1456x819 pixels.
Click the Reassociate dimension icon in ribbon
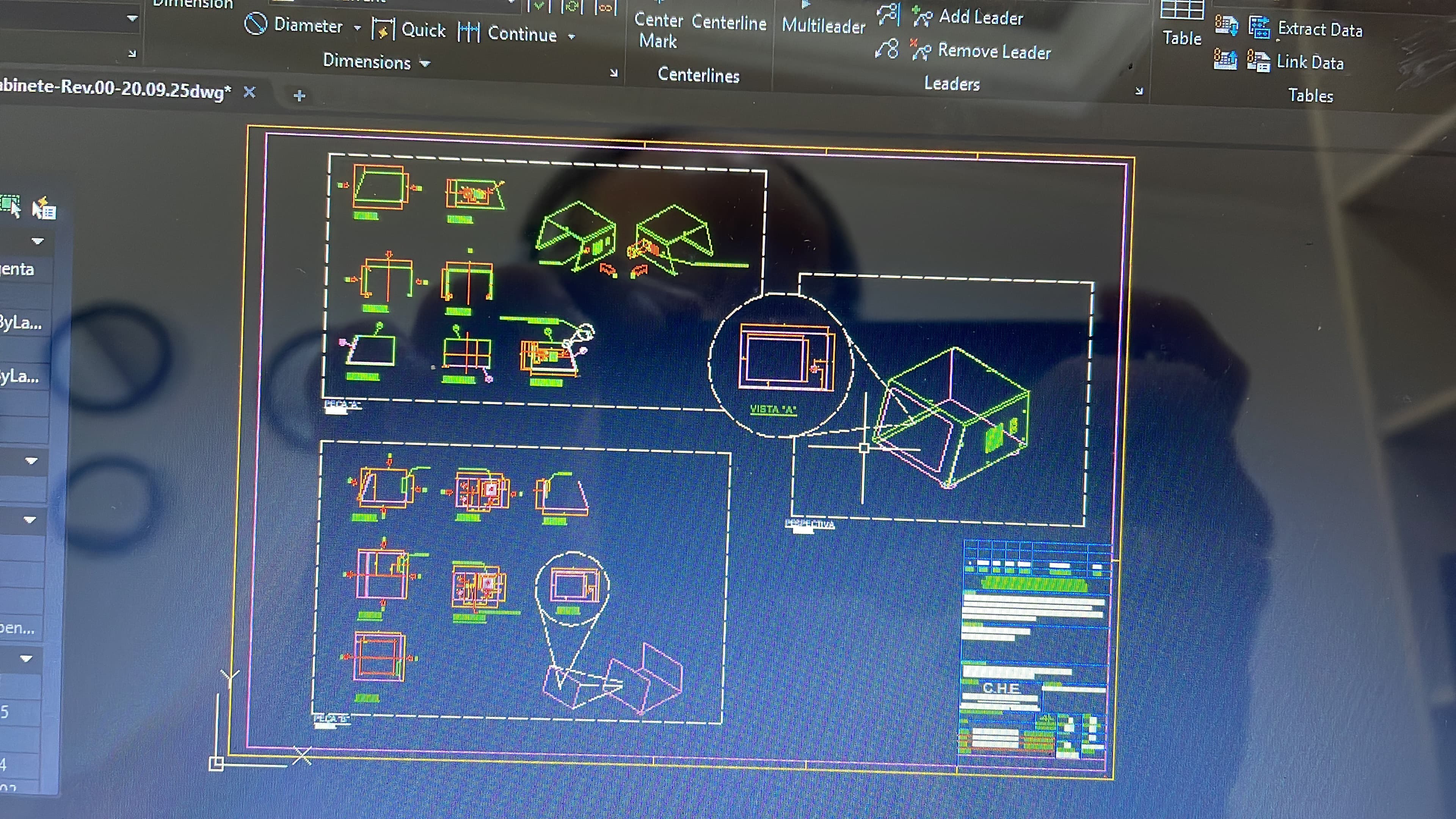(x=571, y=7)
